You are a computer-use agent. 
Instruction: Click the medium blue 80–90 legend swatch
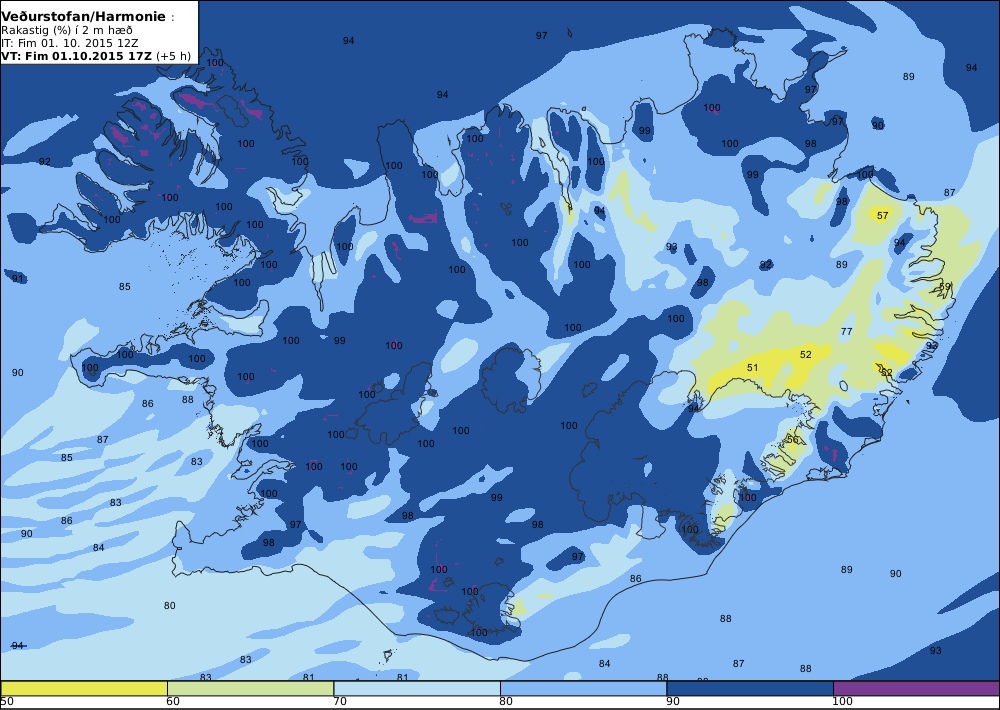pos(584,688)
